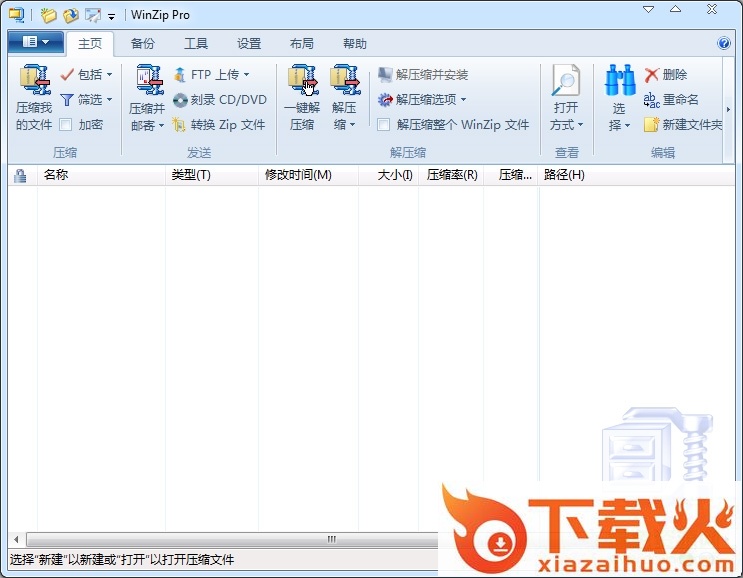Expand the 打开方式 dropdown arrow

pos(580,125)
